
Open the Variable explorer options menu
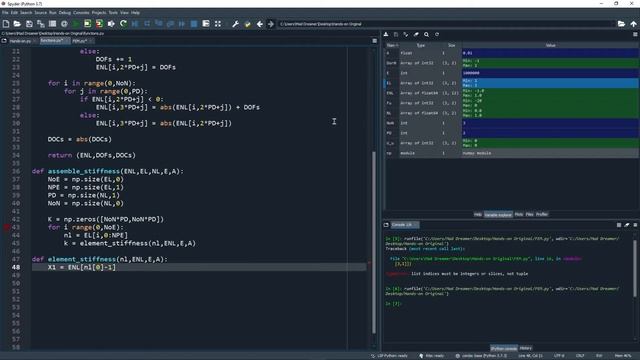point(635,35)
